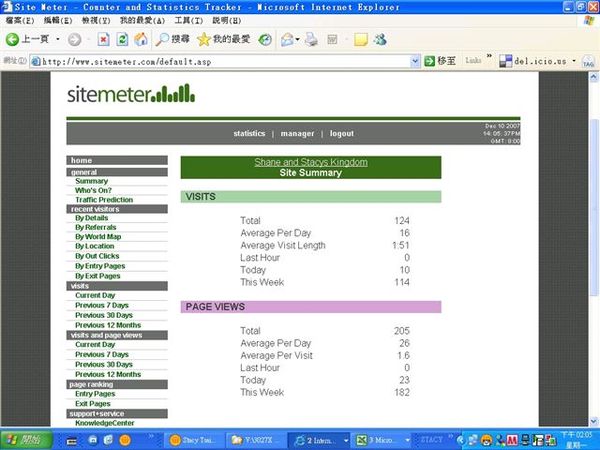
Task: Click the TAG toolbar icon
Action: [588, 61]
